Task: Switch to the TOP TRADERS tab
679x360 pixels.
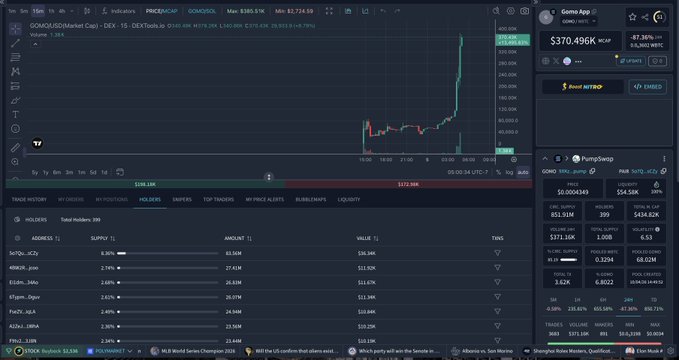Action: coord(219,199)
